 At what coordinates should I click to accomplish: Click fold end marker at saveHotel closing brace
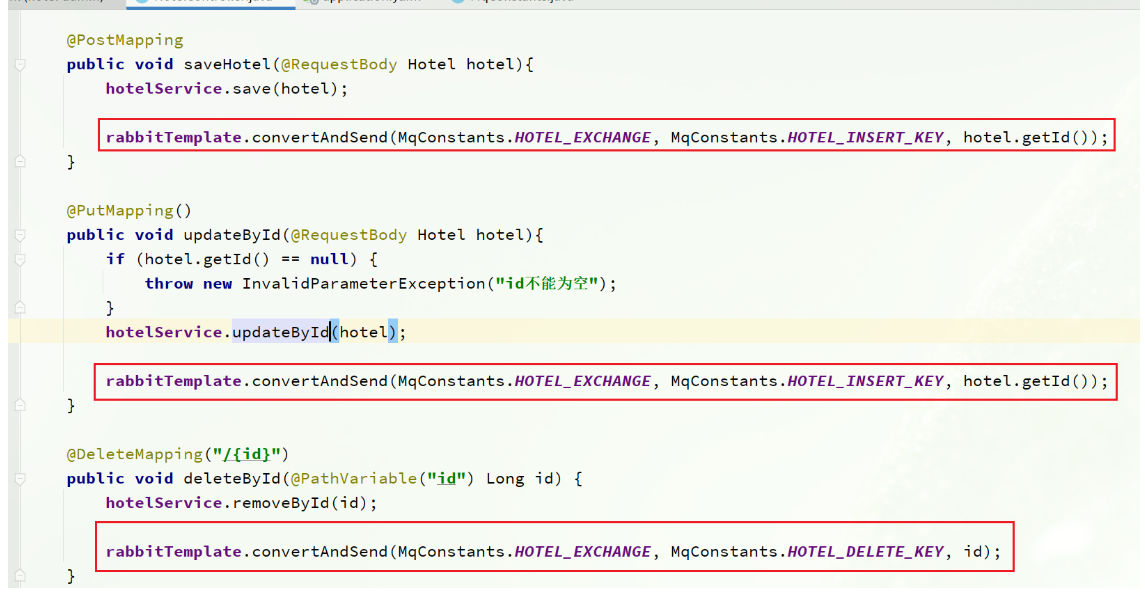(x=20, y=161)
